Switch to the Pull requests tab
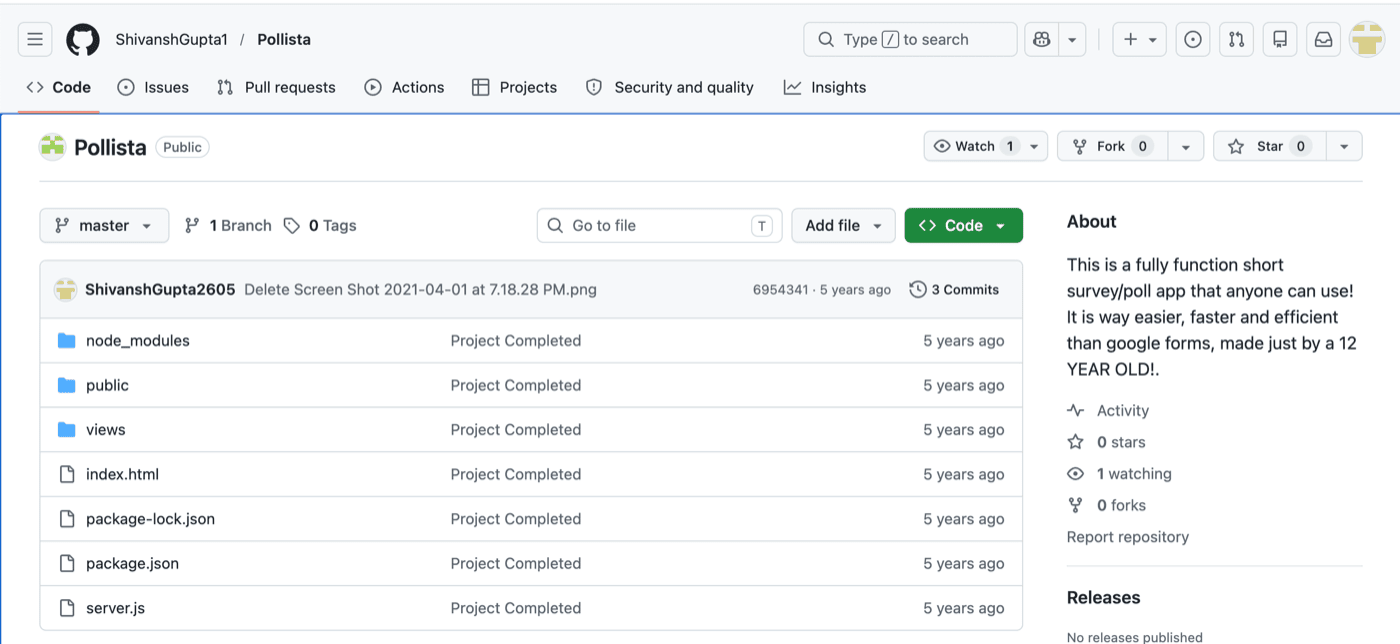The image size is (1400, 644). coord(276,87)
